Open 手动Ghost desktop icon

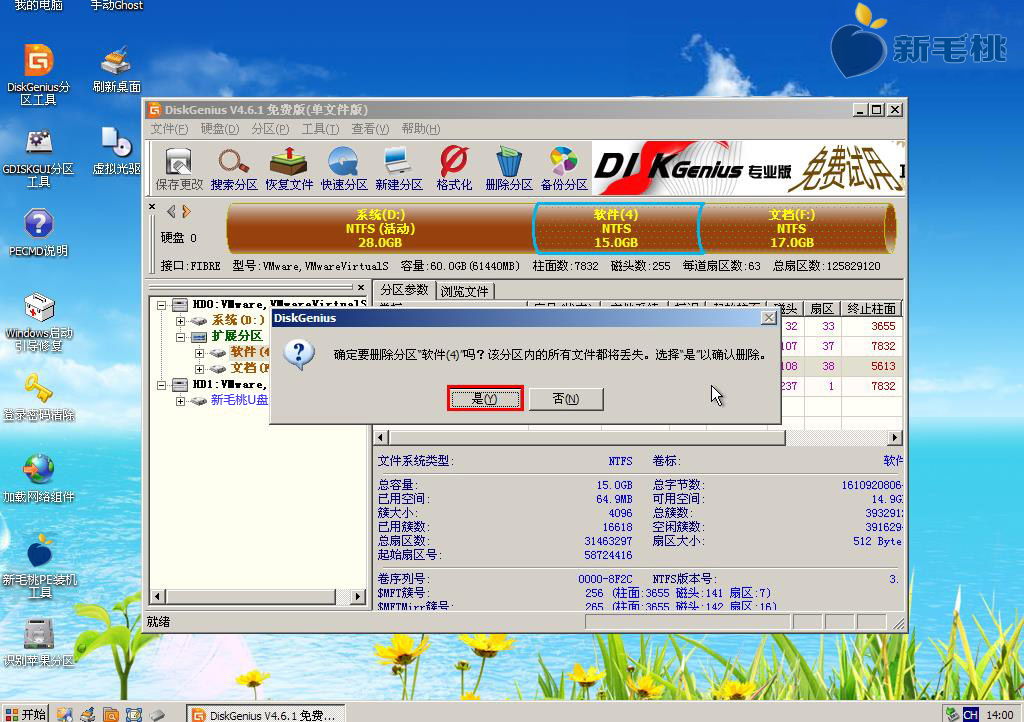(116, 6)
